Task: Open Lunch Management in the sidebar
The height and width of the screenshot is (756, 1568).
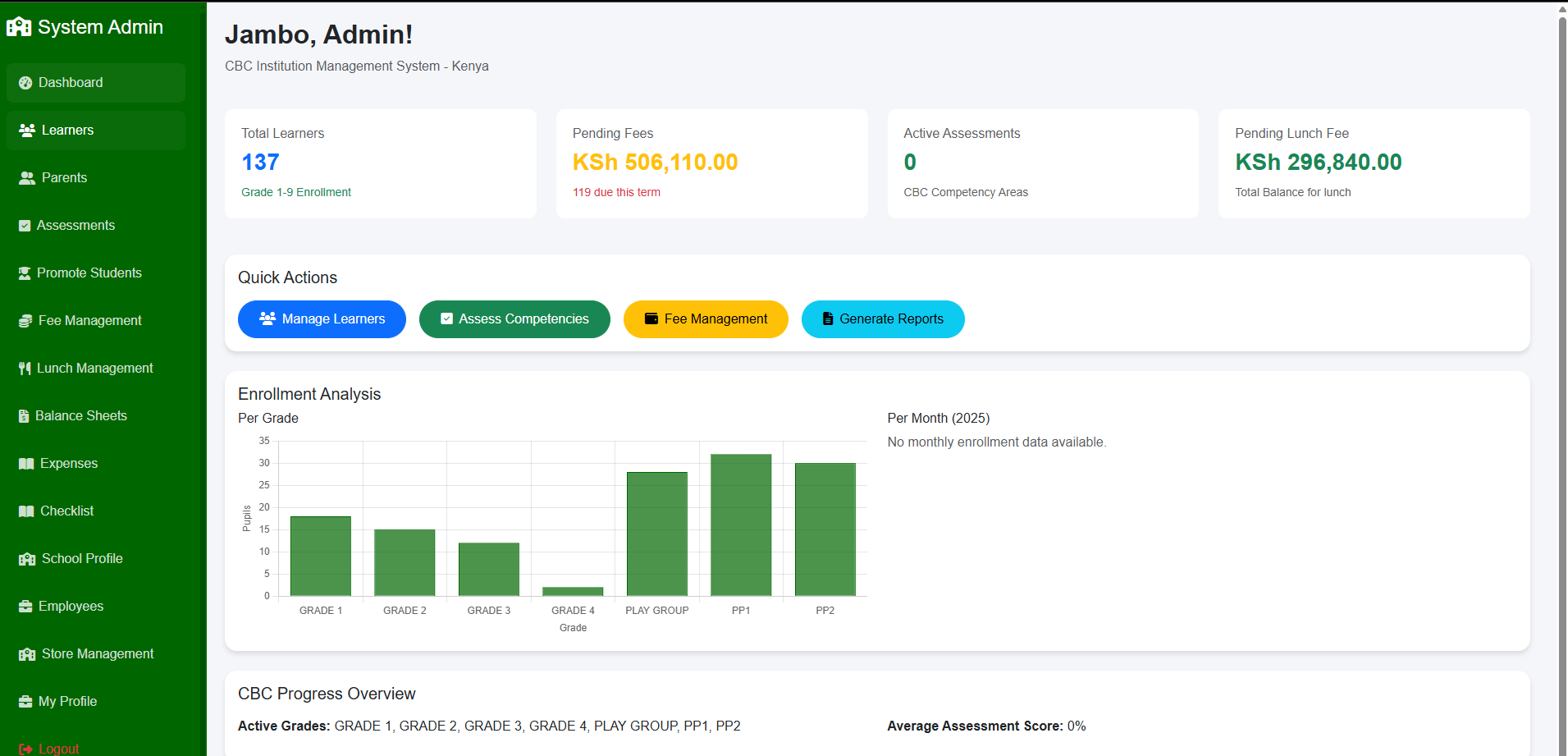Action: pyautogui.click(x=96, y=369)
